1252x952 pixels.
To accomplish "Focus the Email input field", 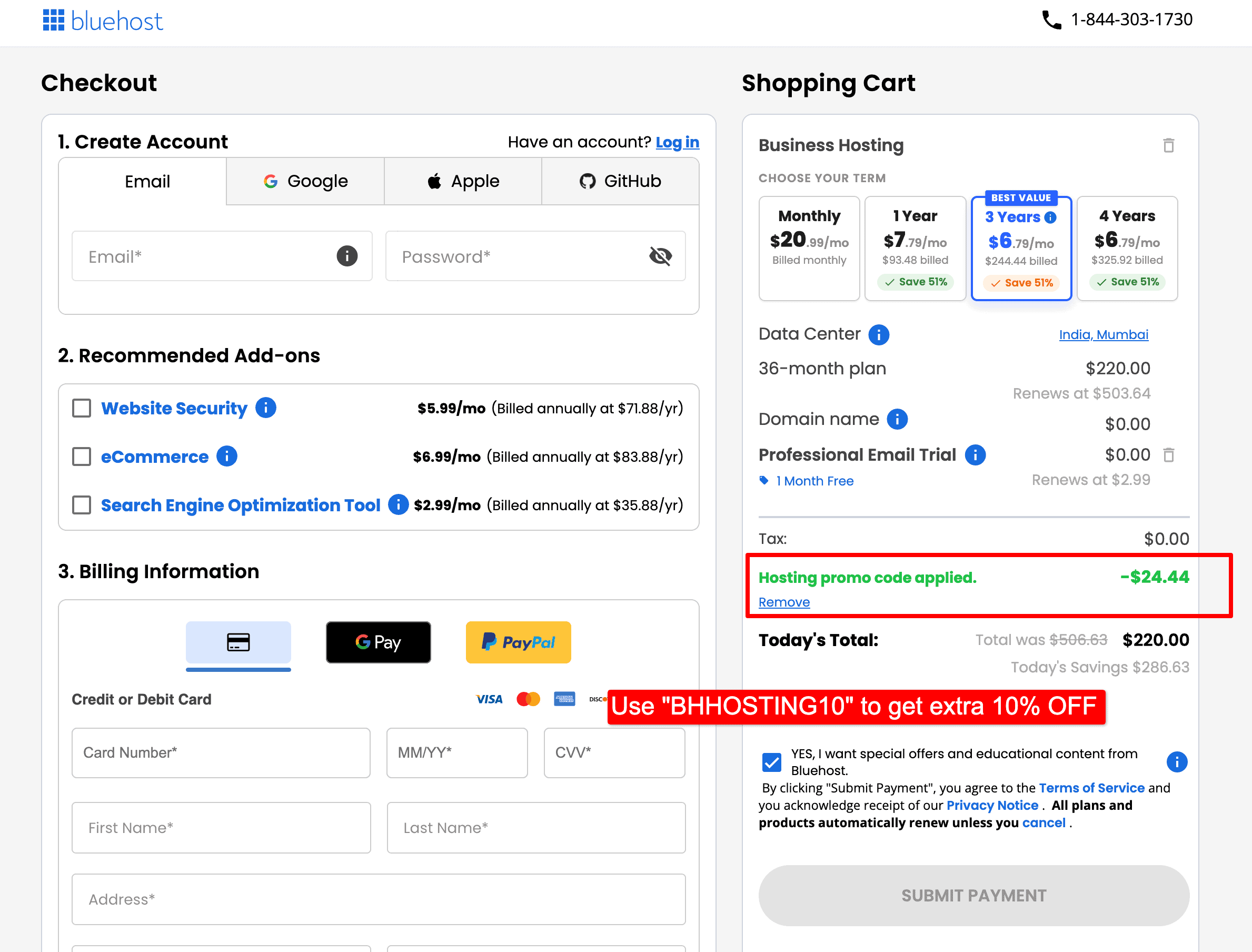I will point(222,256).
